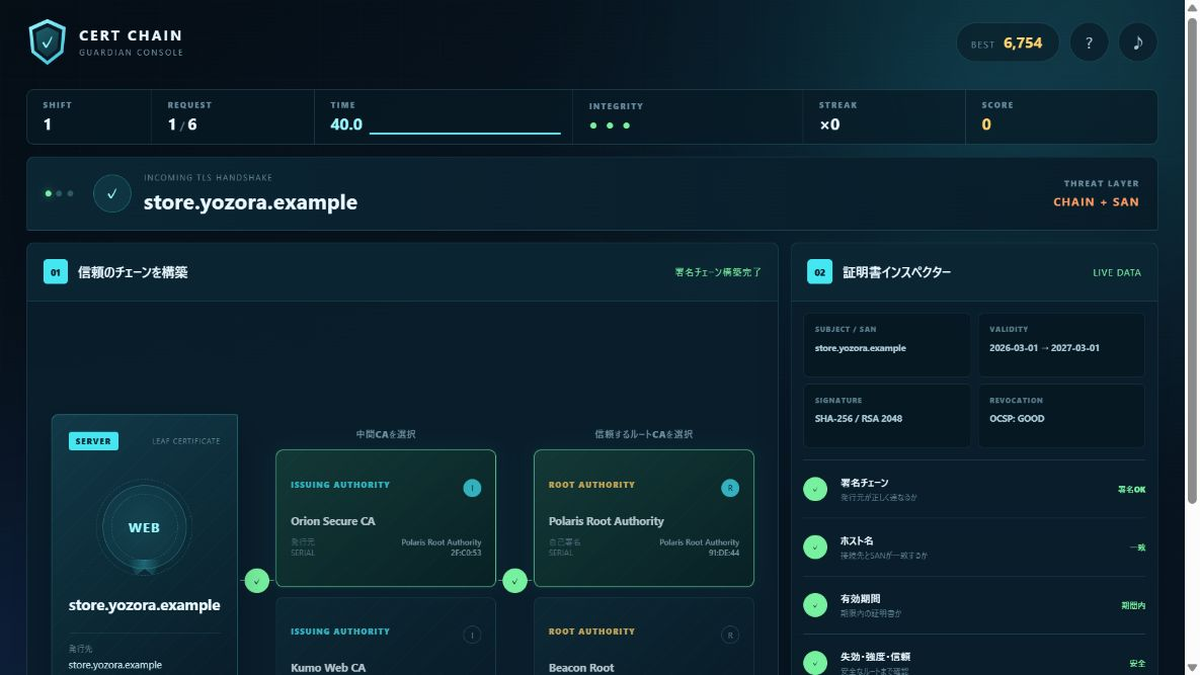The width and height of the screenshot is (1200, 675).
Task: Click the I badge on Orion Secure CA
Action: coord(472,488)
